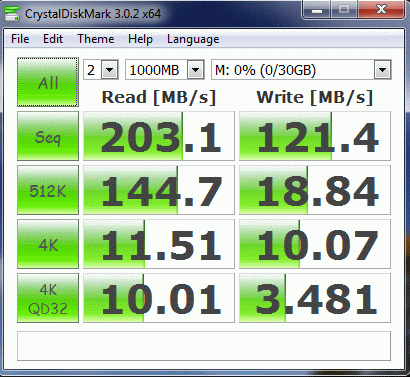The height and width of the screenshot is (377, 410).
Task: Minimize the CrystalDiskMark window
Action: click(317, 10)
